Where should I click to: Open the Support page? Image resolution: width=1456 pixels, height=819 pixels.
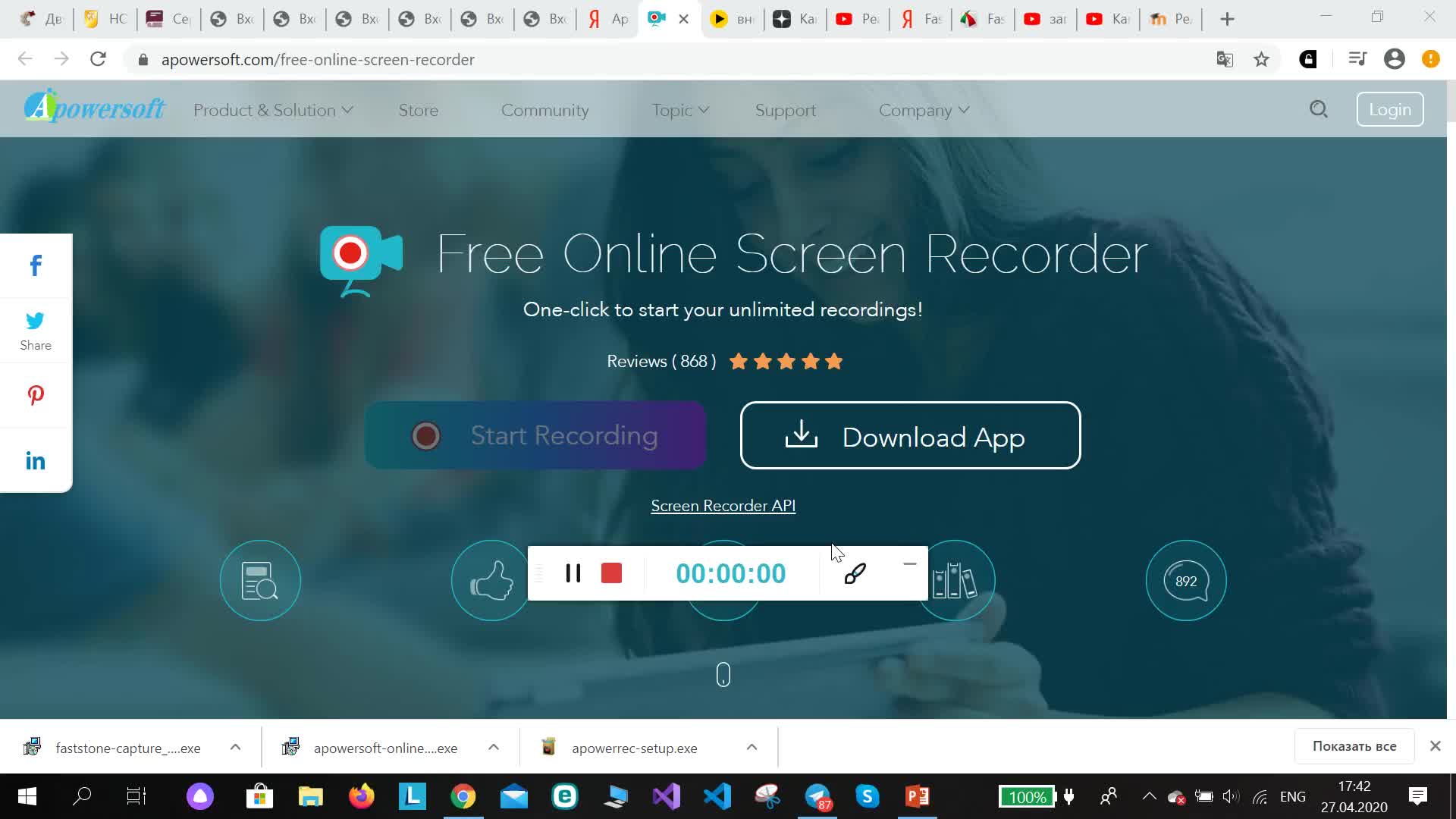tap(786, 110)
